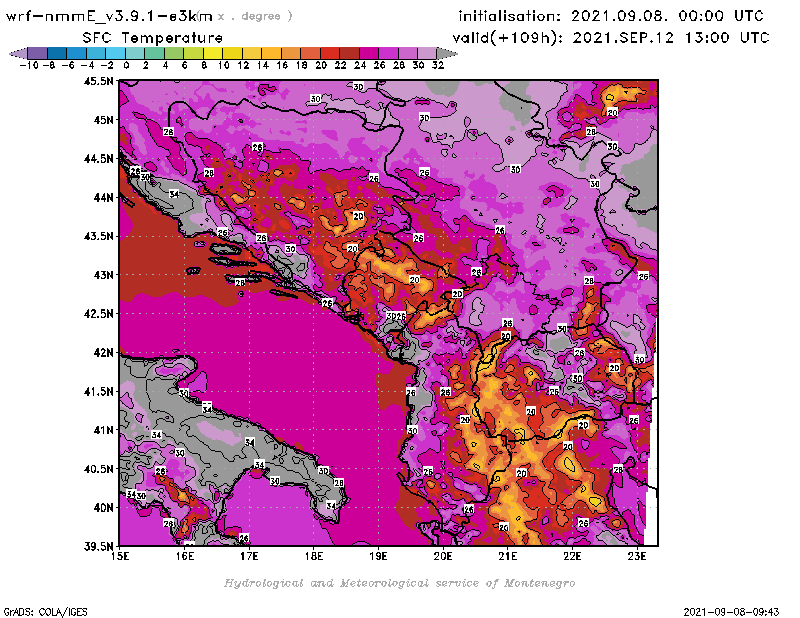Image resolution: width=800 pixels, height=618 pixels.
Task: Click the 0 legend tick value
Action: click(x=127, y=65)
